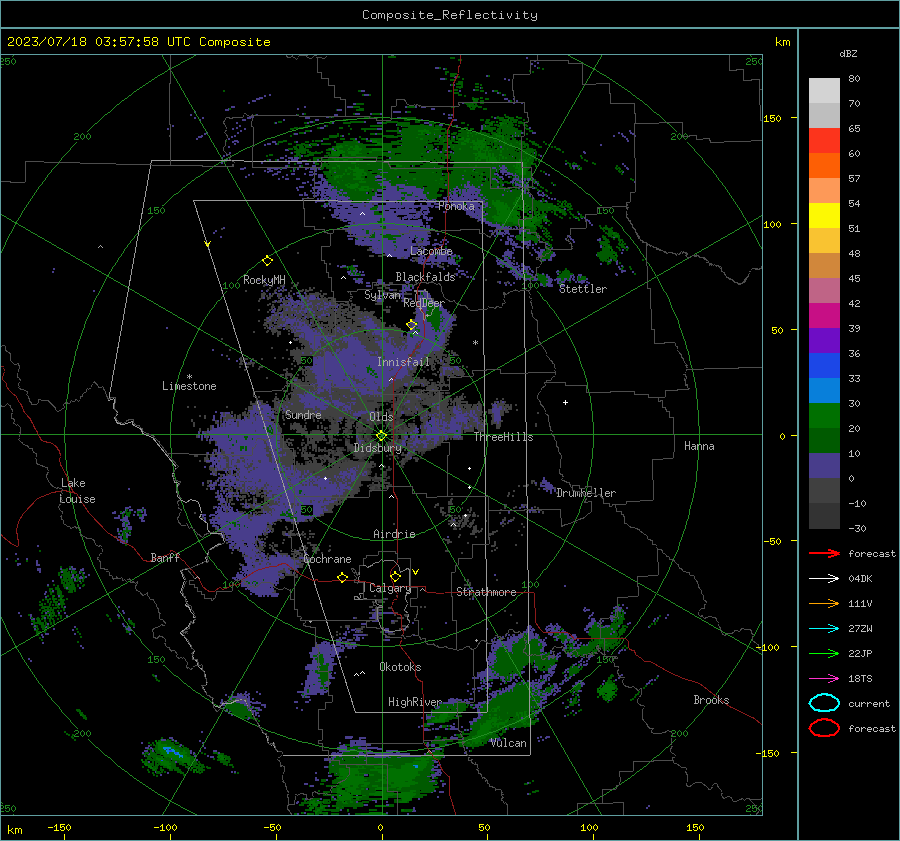The width and height of the screenshot is (900, 841).
Task: Click the 20 dBZ green swatch
Action: click(824, 416)
